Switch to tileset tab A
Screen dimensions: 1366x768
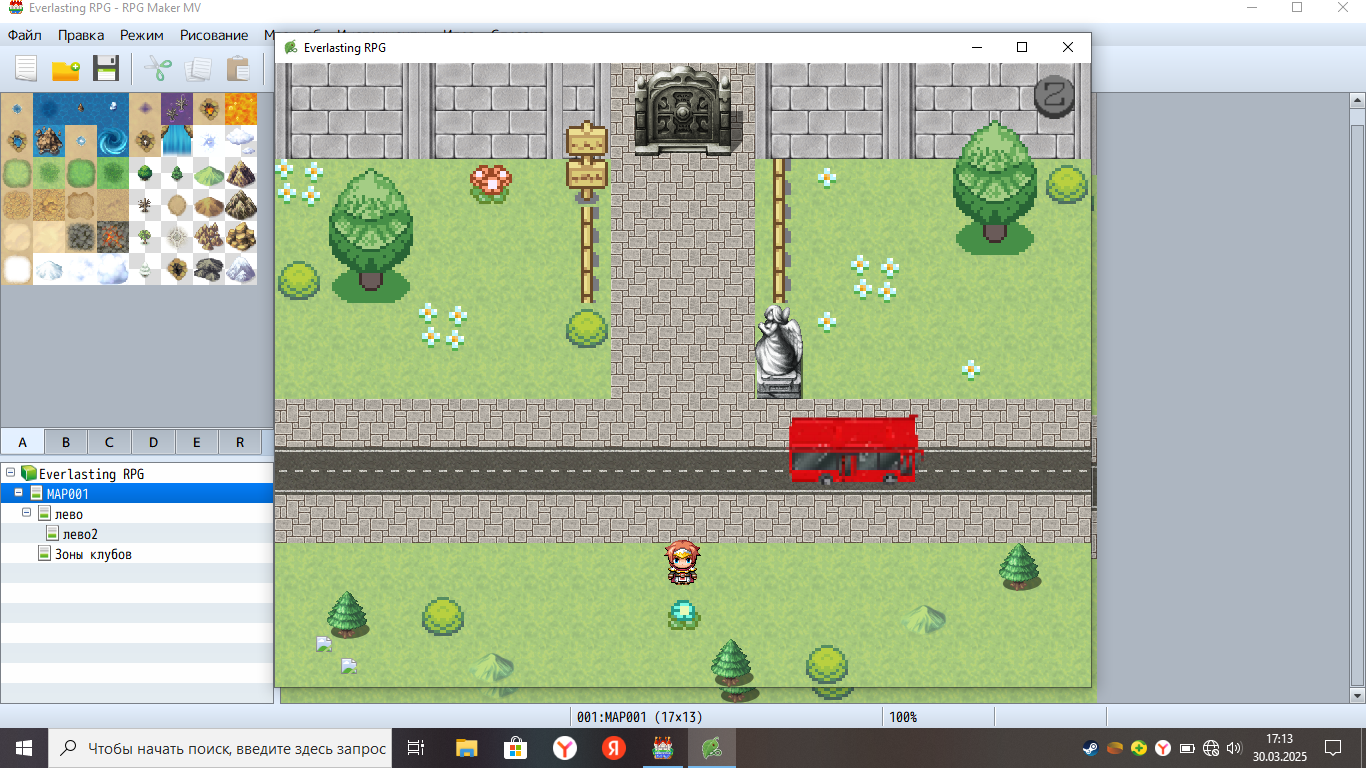coord(23,442)
